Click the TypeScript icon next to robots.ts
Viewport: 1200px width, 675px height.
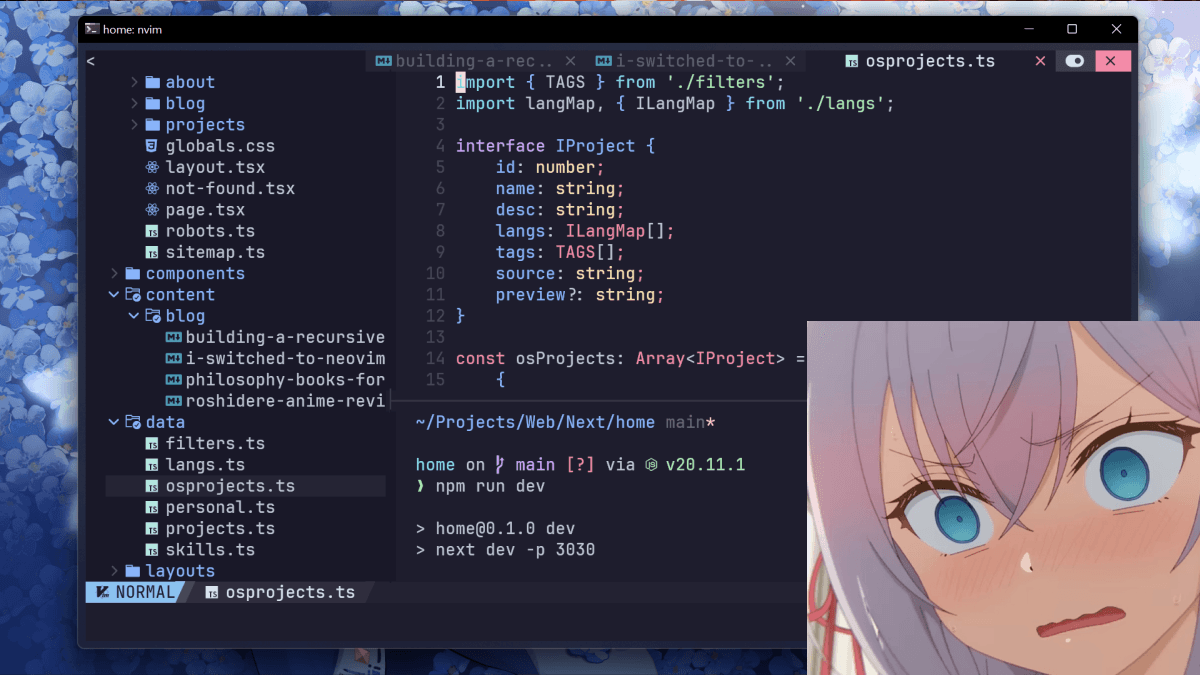click(152, 231)
